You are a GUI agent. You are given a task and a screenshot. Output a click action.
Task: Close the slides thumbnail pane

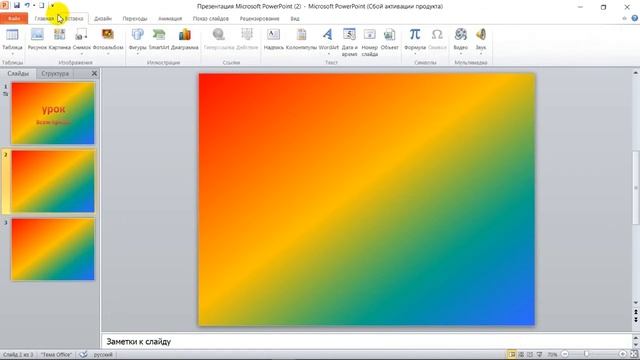94,73
